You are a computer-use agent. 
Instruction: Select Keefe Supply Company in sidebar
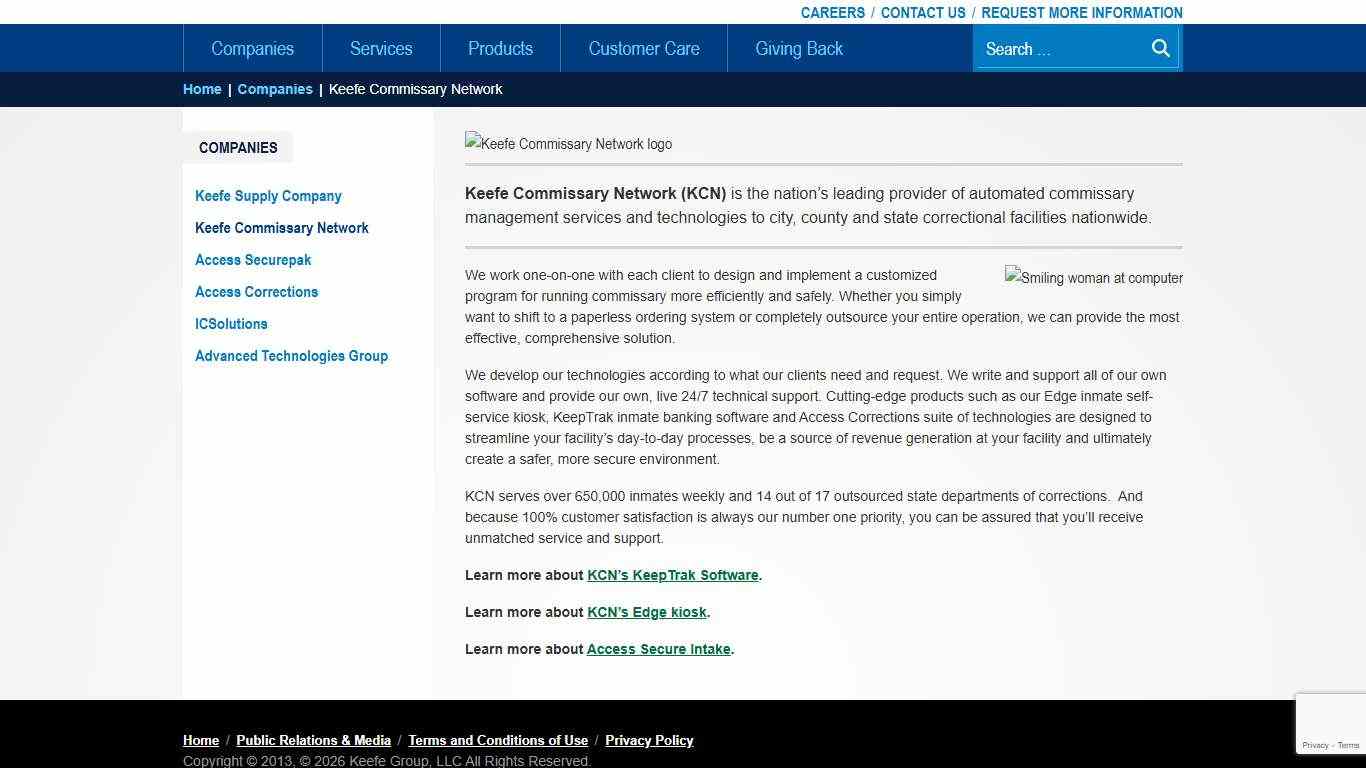click(x=268, y=196)
